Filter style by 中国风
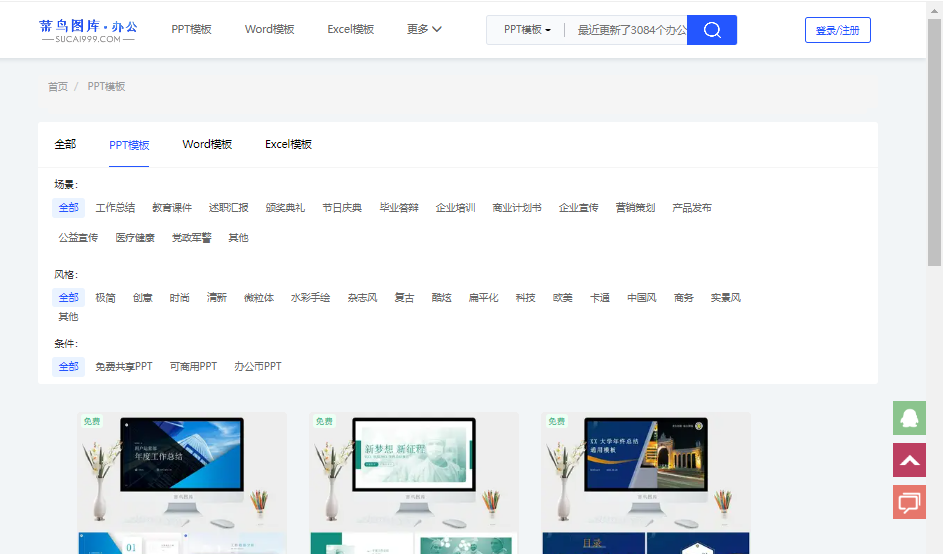This screenshot has width=943, height=554. [642, 298]
